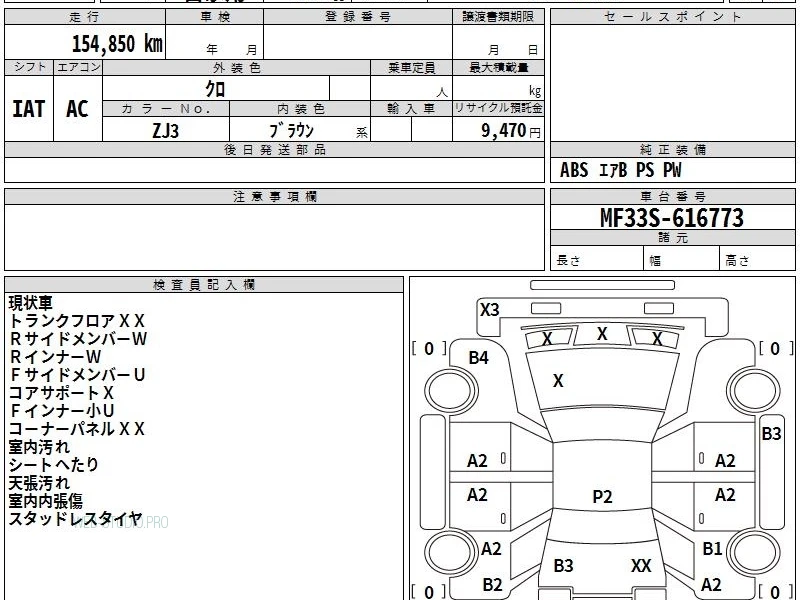Click the 最大積載量 header
The width and height of the screenshot is (800, 600).
click(498, 68)
